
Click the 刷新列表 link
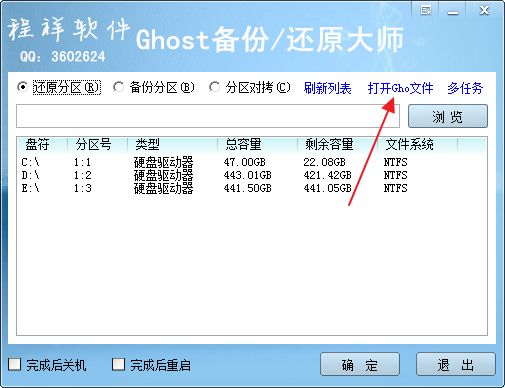[x=327, y=88]
